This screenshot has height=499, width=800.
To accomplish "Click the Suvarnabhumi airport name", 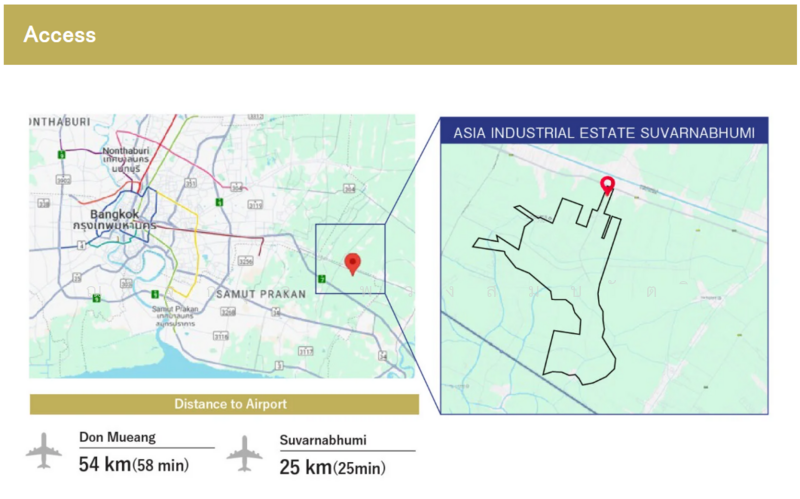I will (x=321, y=439).
